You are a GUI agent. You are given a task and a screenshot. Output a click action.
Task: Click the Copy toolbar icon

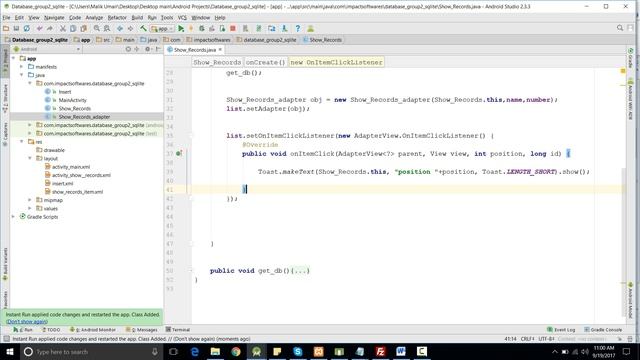point(73,29)
